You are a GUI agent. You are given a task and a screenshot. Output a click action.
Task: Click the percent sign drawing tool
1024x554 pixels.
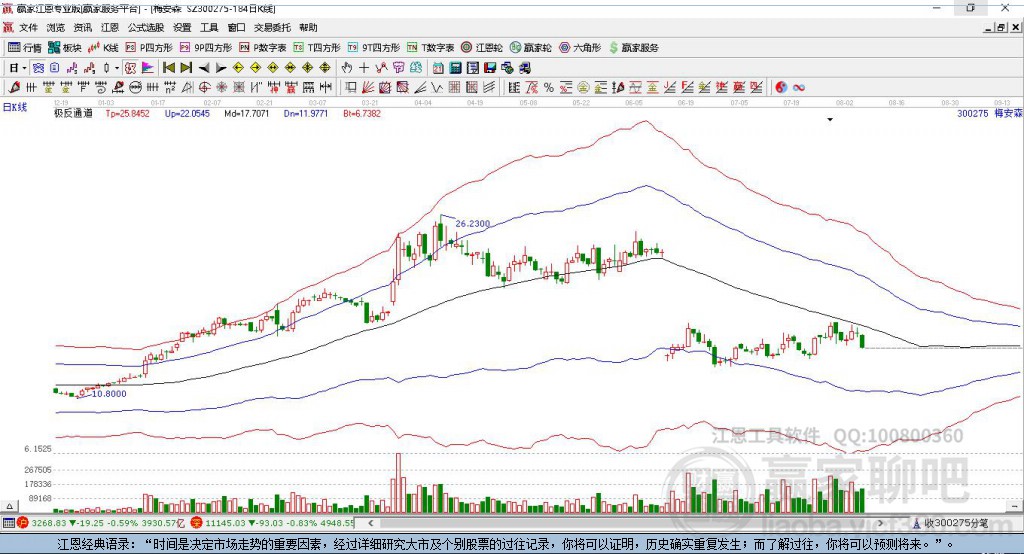(x=549, y=87)
